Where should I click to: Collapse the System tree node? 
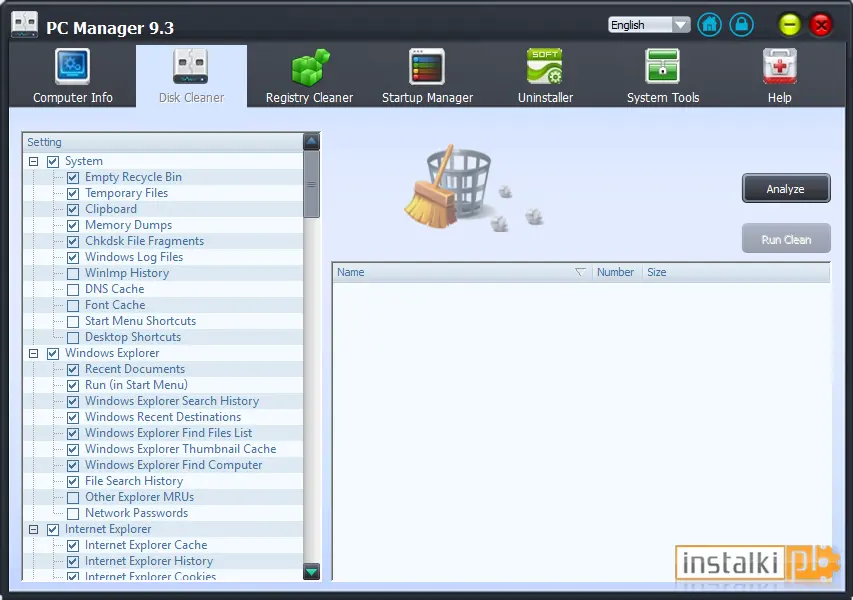click(x=33, y=162)
